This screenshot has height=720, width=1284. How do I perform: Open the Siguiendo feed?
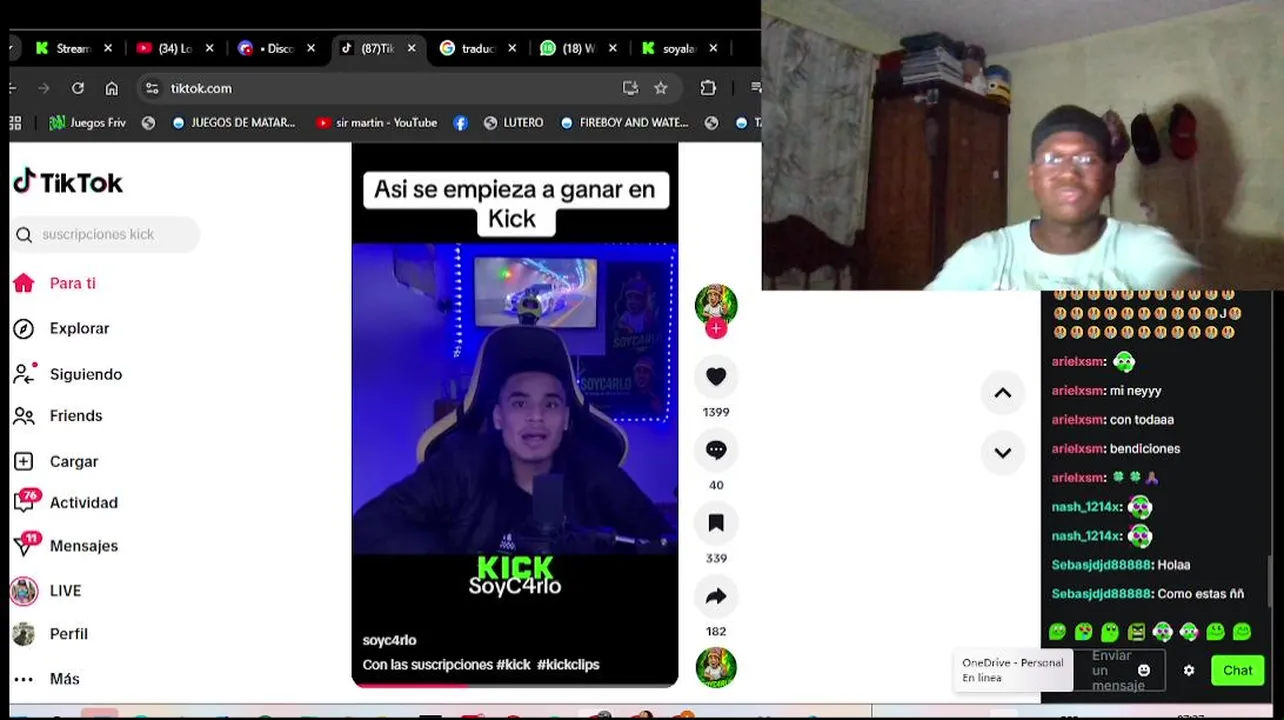(x=68, y=373)
